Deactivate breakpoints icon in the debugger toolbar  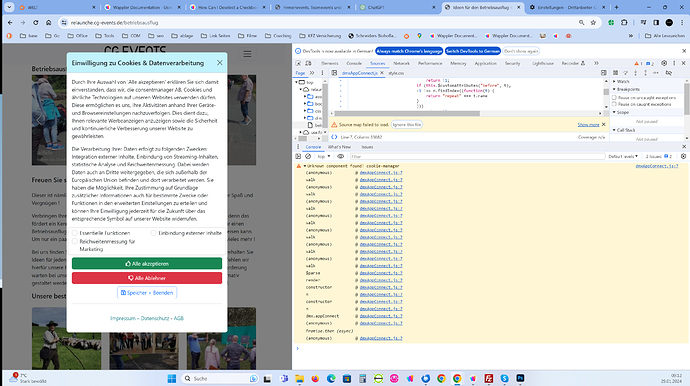[x=668, y=73]
